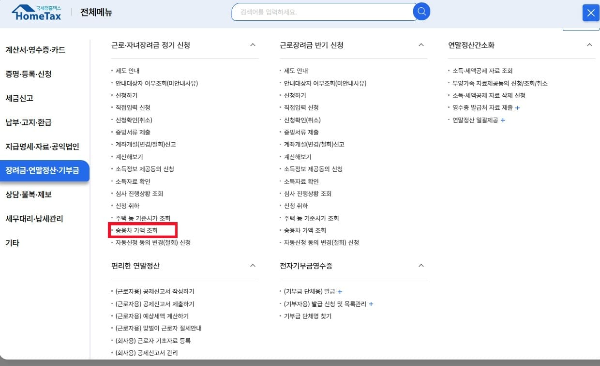Open (근로자용) 공제신고서 제출하기
Screen dimensions: 600x366
[x=155, y=304]
